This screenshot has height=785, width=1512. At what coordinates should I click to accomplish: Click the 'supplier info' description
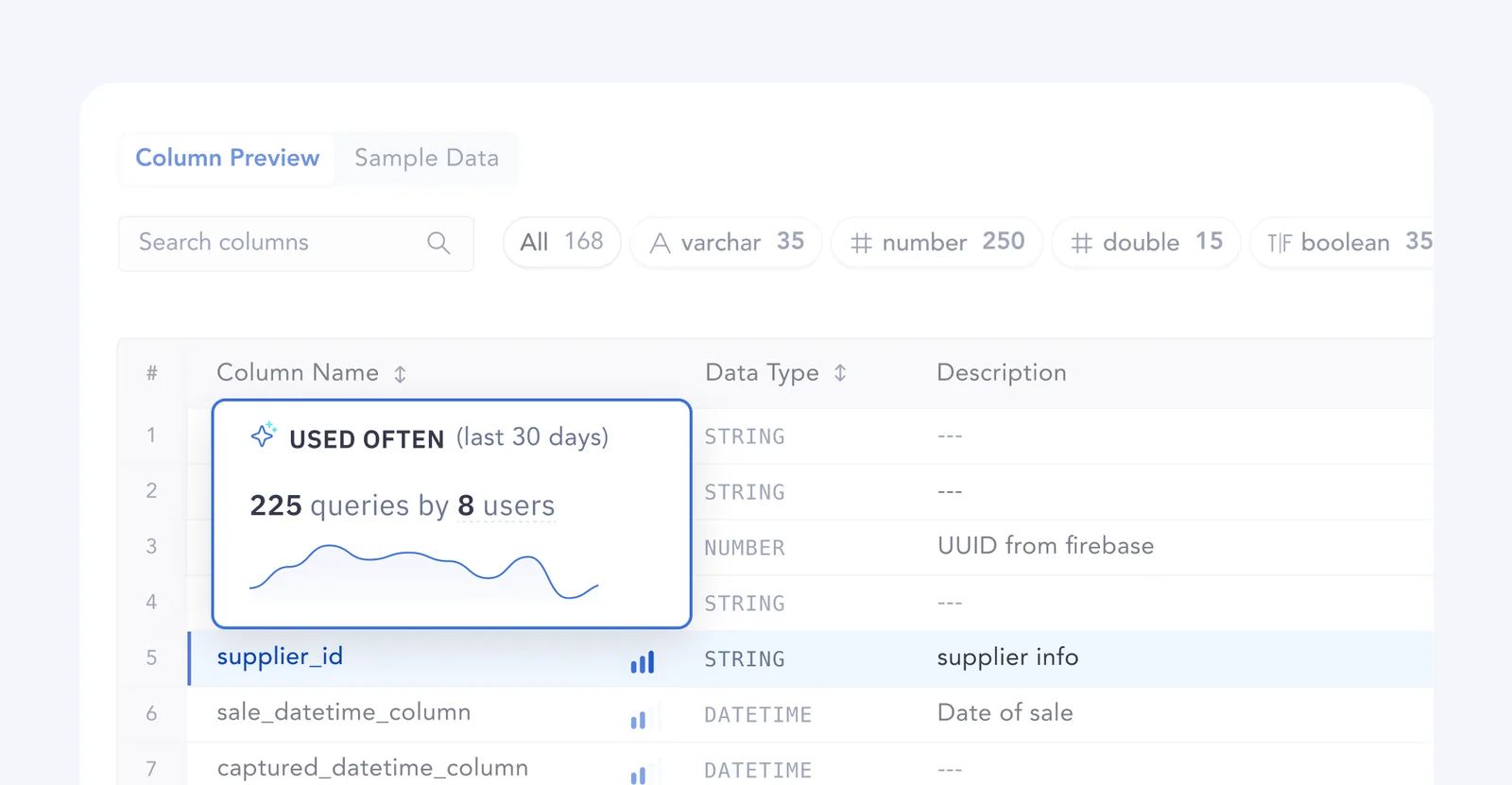click(1007, 657)
